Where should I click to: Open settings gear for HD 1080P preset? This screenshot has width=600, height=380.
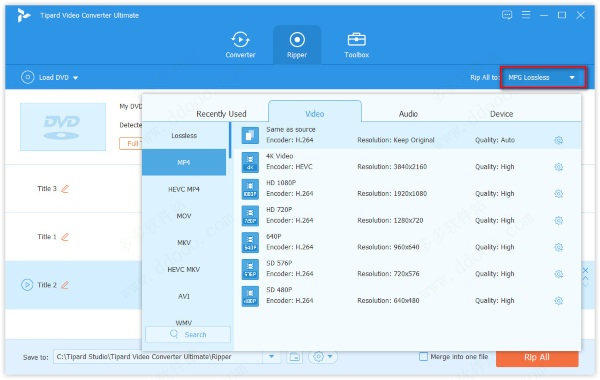[x=559, y=194]
